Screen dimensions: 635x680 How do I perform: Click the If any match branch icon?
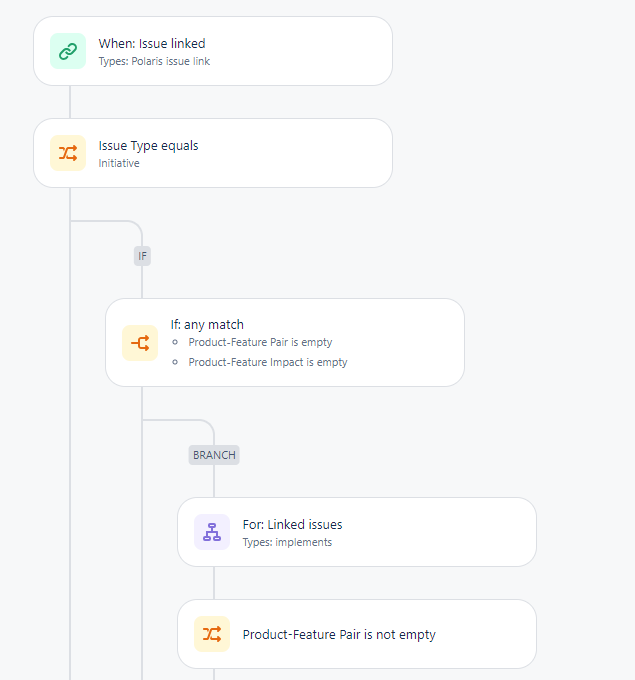click(140, 343)
